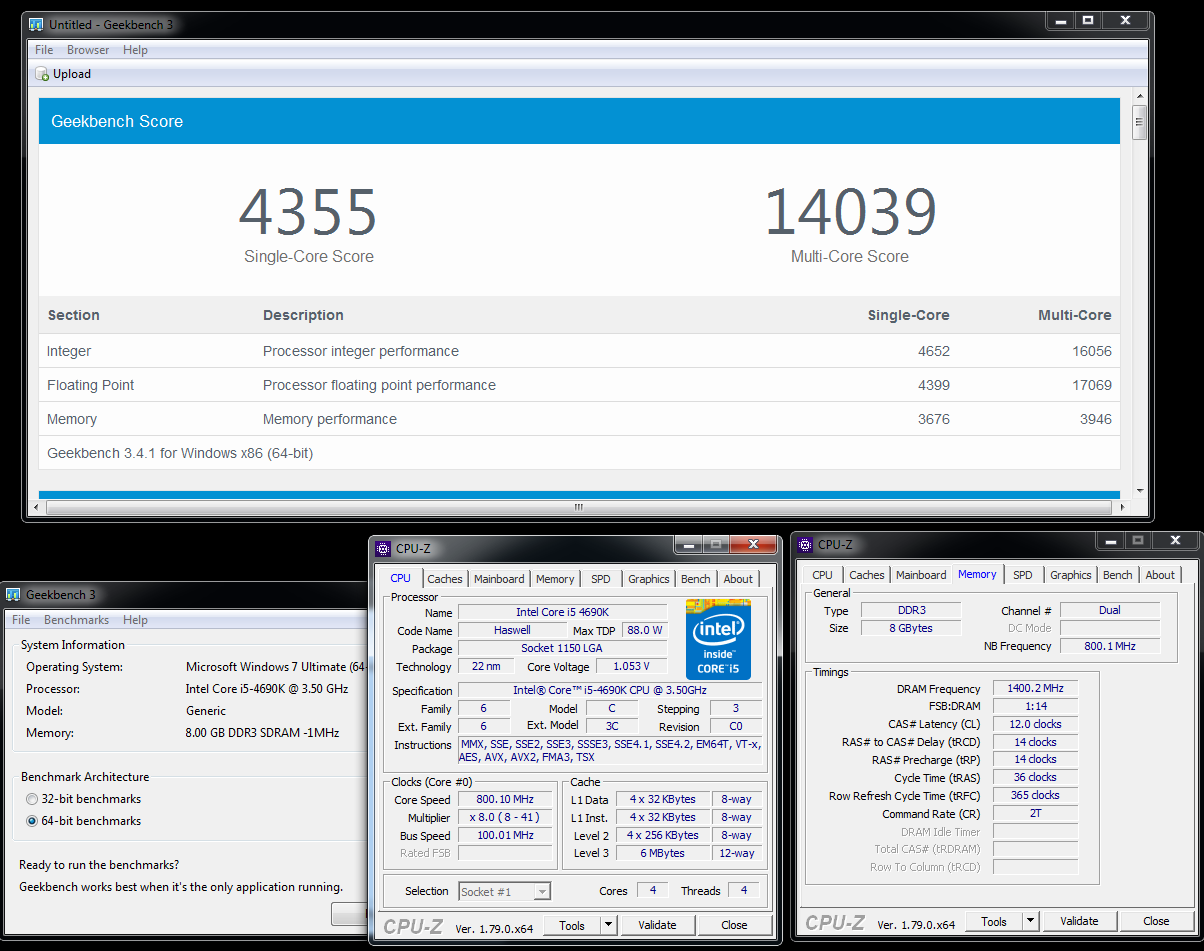Select 64-bit benchmarks radio button

[x=33, y=821]
